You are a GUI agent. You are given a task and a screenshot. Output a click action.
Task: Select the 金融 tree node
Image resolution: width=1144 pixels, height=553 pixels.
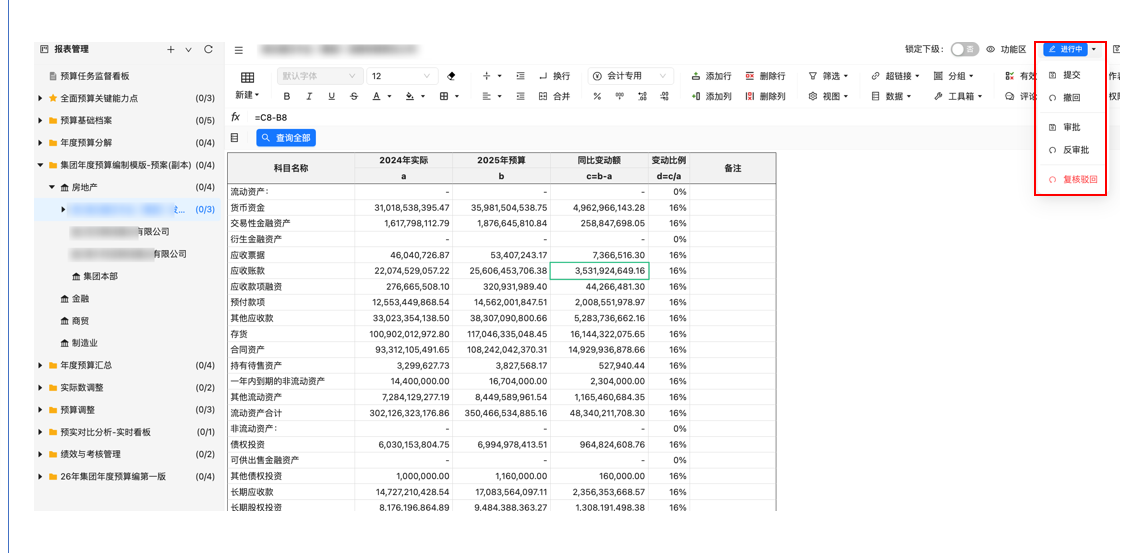(74, 299)
